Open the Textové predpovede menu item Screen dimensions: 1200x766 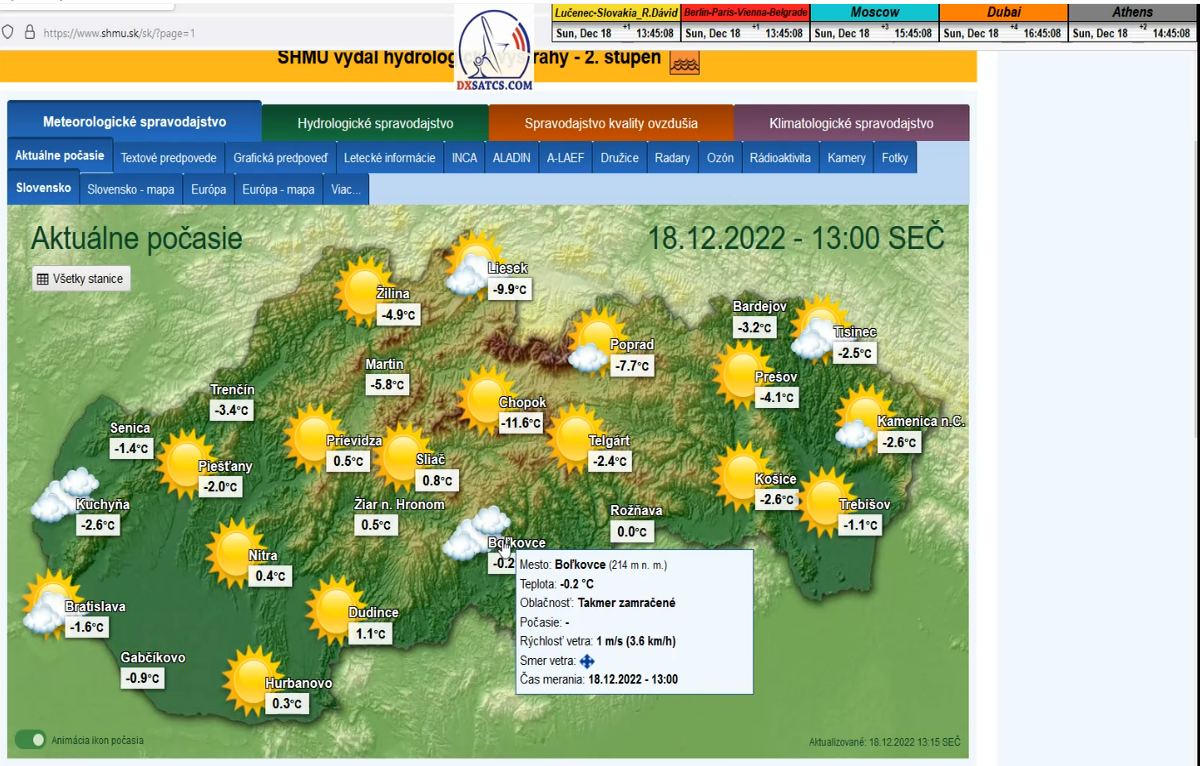(x=169, y=158)
